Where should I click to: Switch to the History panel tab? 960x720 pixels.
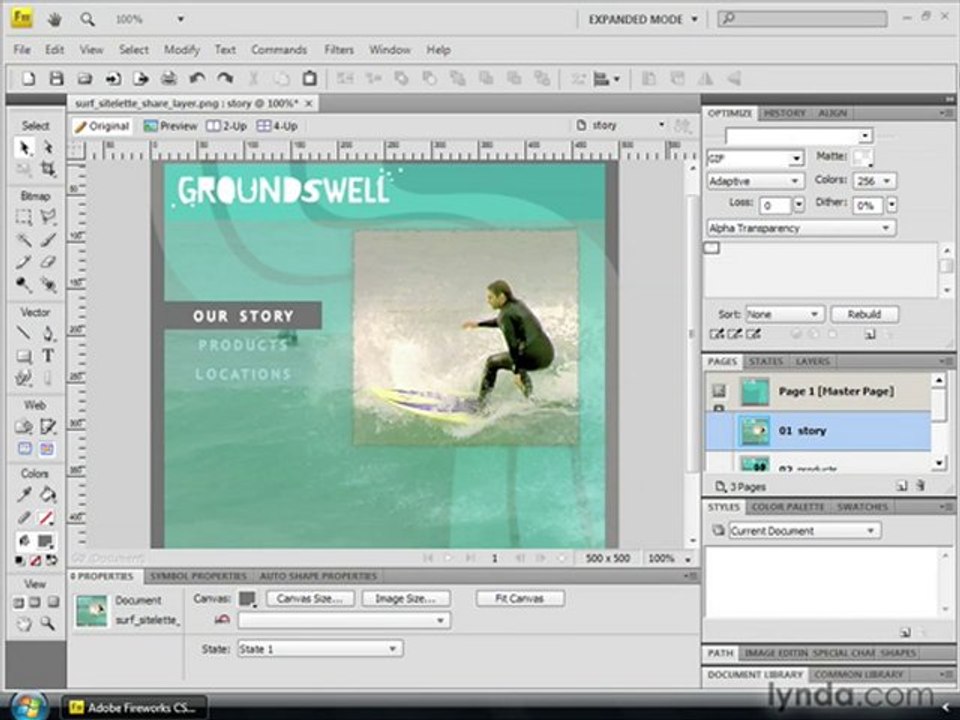[784, 113]
